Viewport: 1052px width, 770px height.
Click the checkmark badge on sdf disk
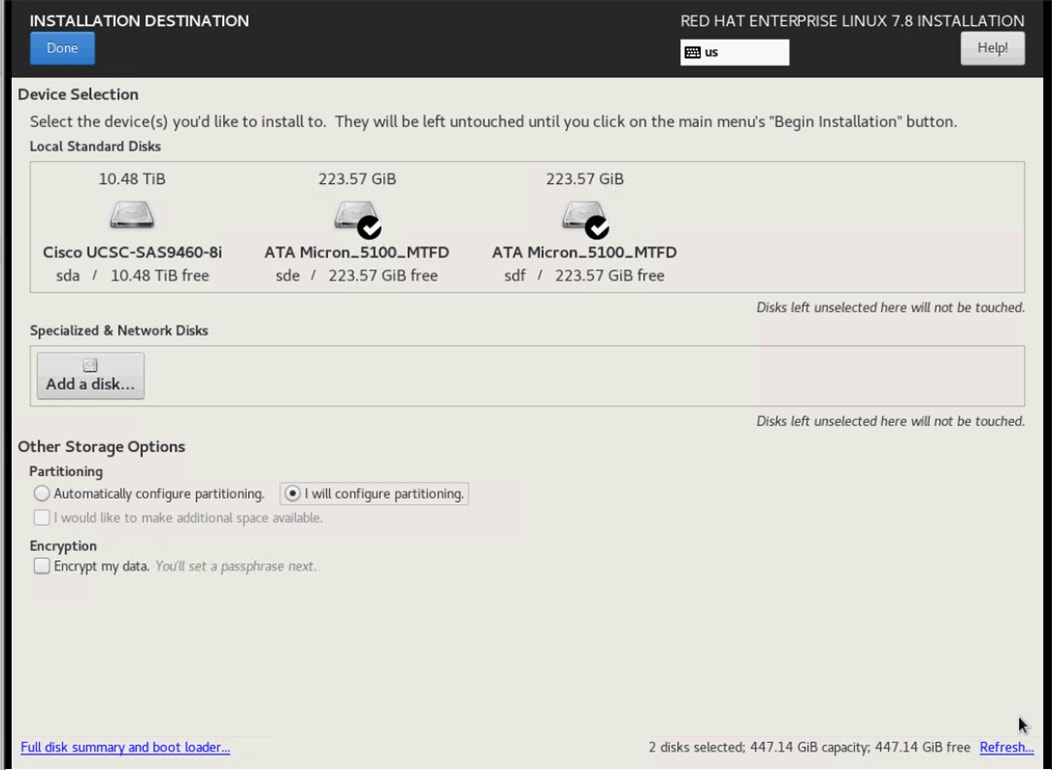597,228
